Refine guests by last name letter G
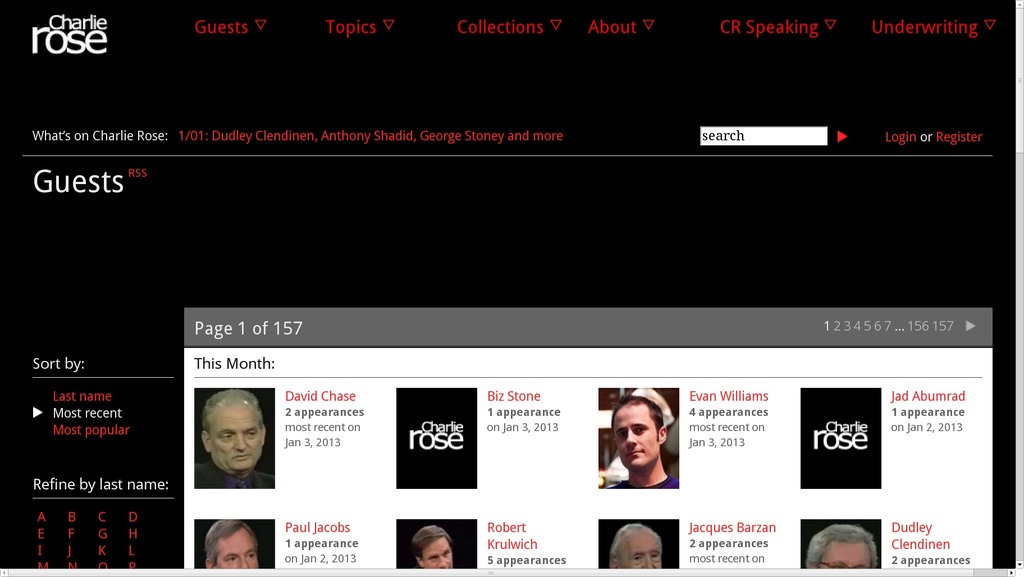The image size is (1024, 577). (103, 534)
